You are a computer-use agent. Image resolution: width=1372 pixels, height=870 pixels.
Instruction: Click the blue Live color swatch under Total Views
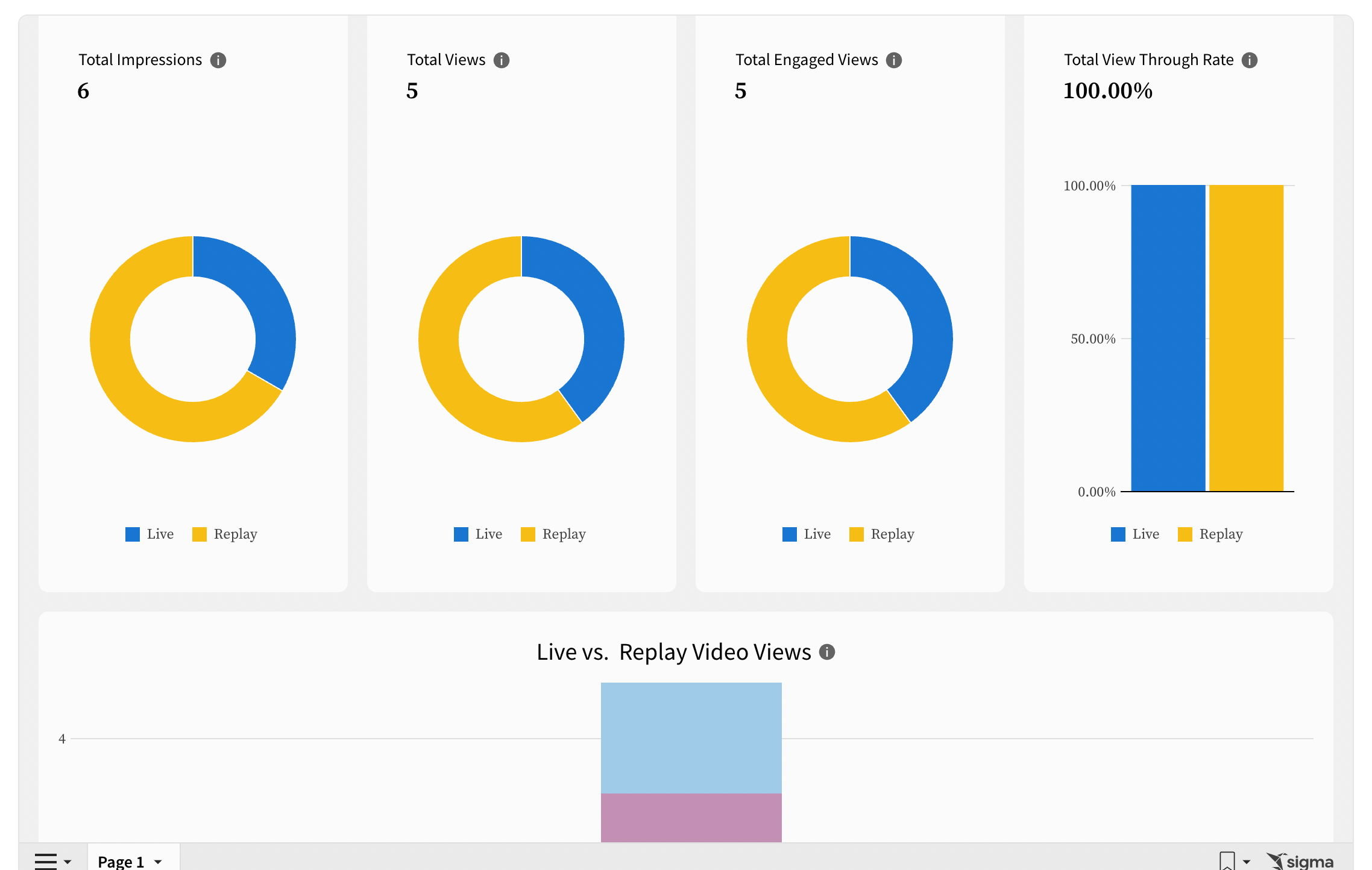(461, 534)
